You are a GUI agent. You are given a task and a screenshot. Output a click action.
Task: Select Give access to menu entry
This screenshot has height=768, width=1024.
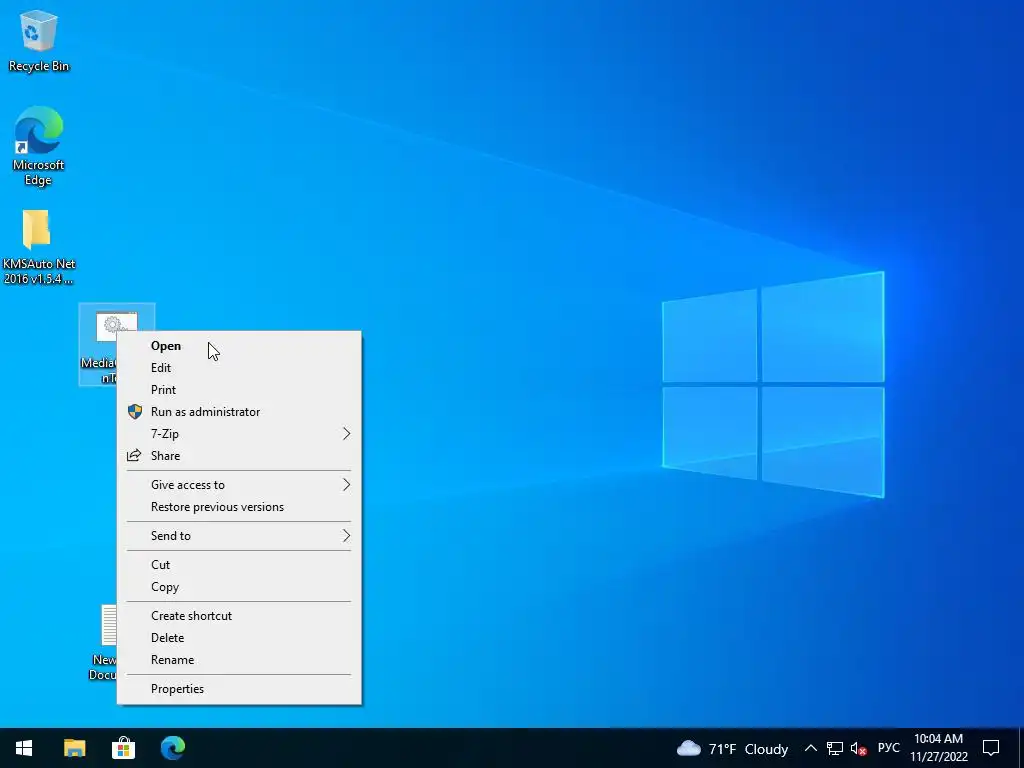239,485
